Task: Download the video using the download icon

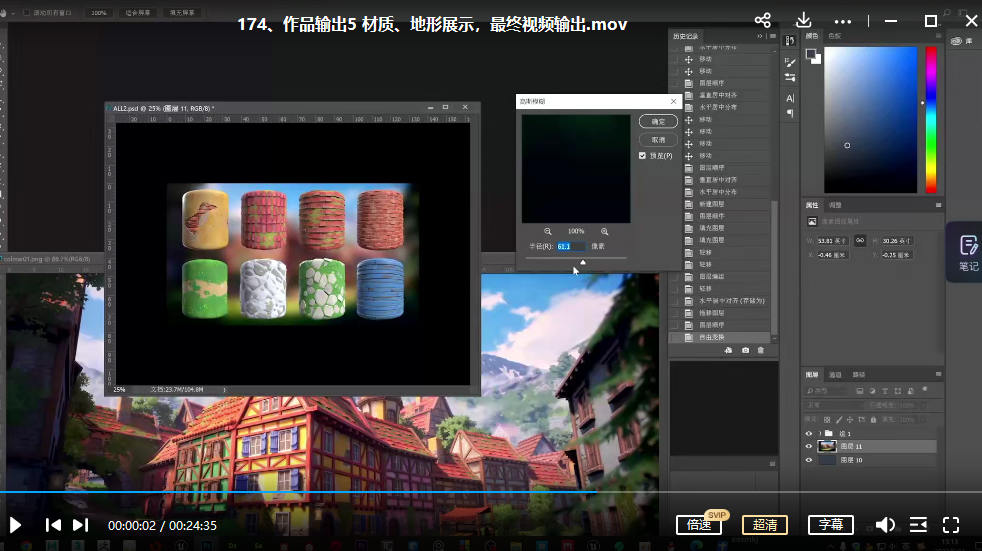Action: pyautogui.click(x=804, y=21)
